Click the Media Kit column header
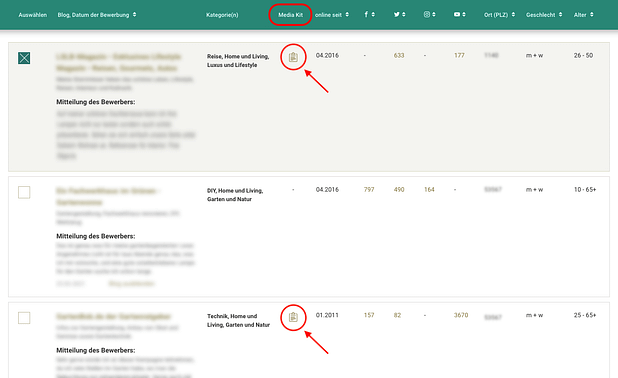618x378 pixels. click(x=290, y=15)
